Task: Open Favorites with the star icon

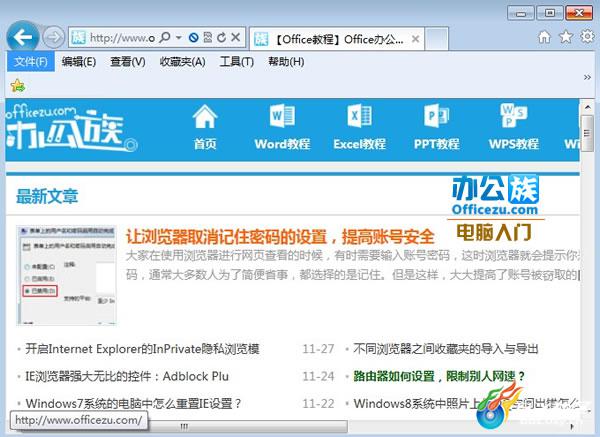Action: tap(566, 37)
